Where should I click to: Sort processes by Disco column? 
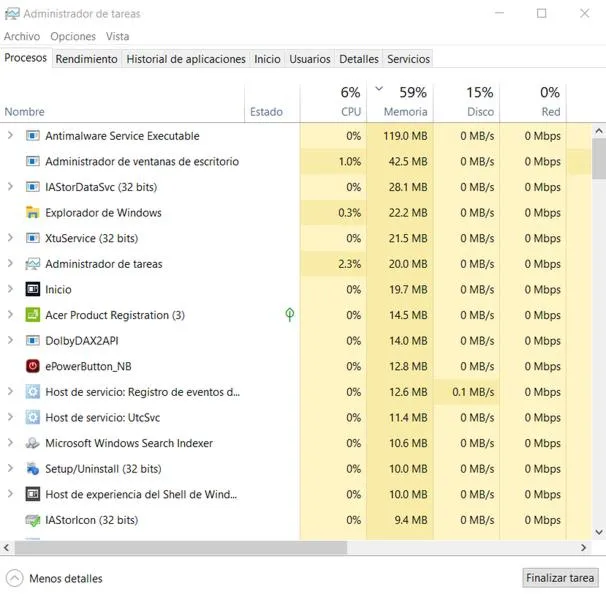pos(466,103)
